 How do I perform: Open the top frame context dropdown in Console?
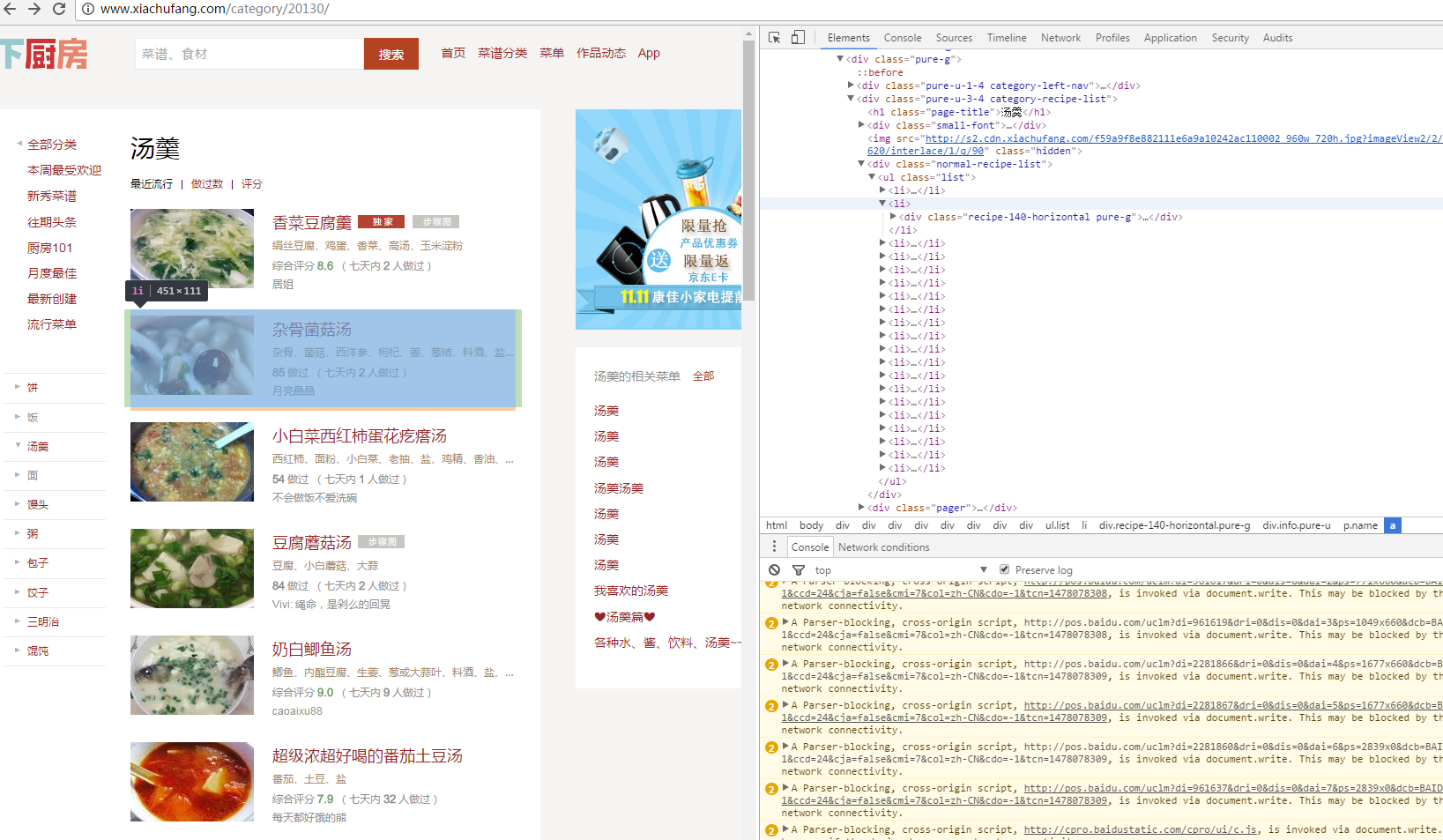point(899,569)
